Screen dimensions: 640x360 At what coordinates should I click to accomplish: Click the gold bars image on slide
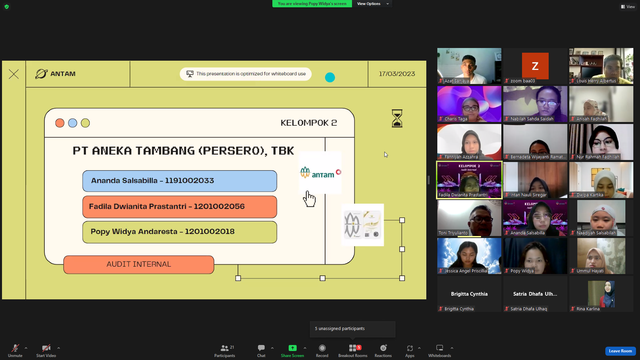pos(362,224)
